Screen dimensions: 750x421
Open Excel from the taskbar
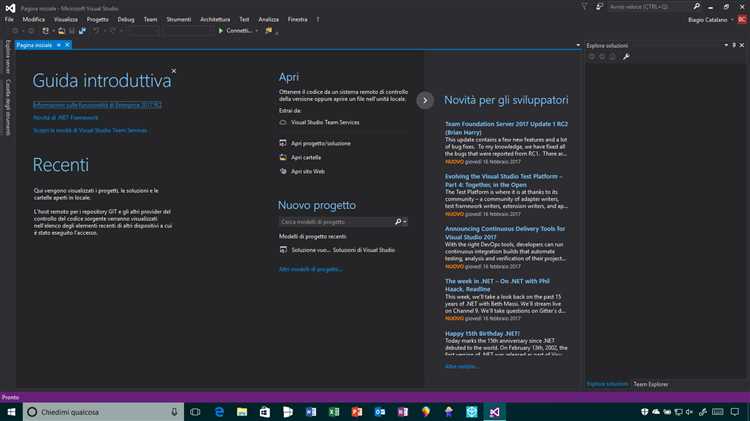(x=334, y=412)
